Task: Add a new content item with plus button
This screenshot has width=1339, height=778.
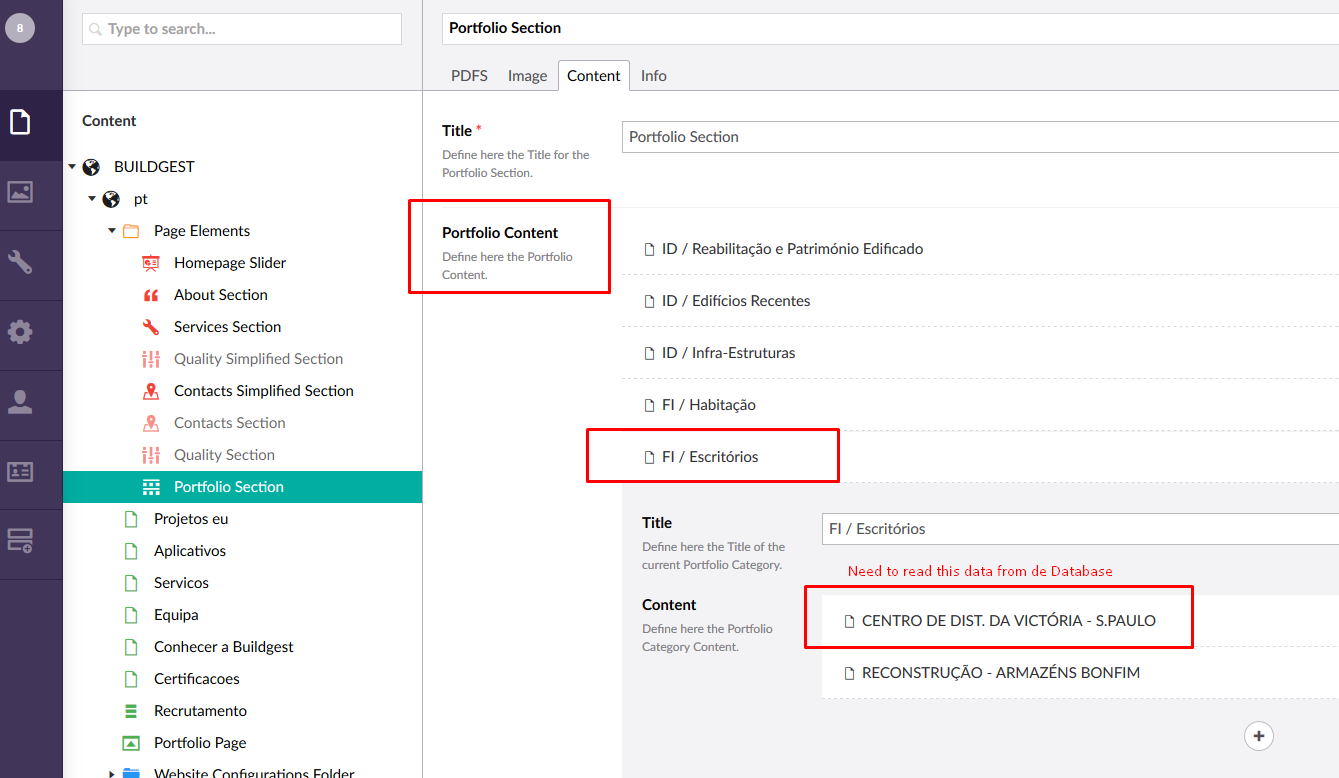Action: pos(1259,736)
